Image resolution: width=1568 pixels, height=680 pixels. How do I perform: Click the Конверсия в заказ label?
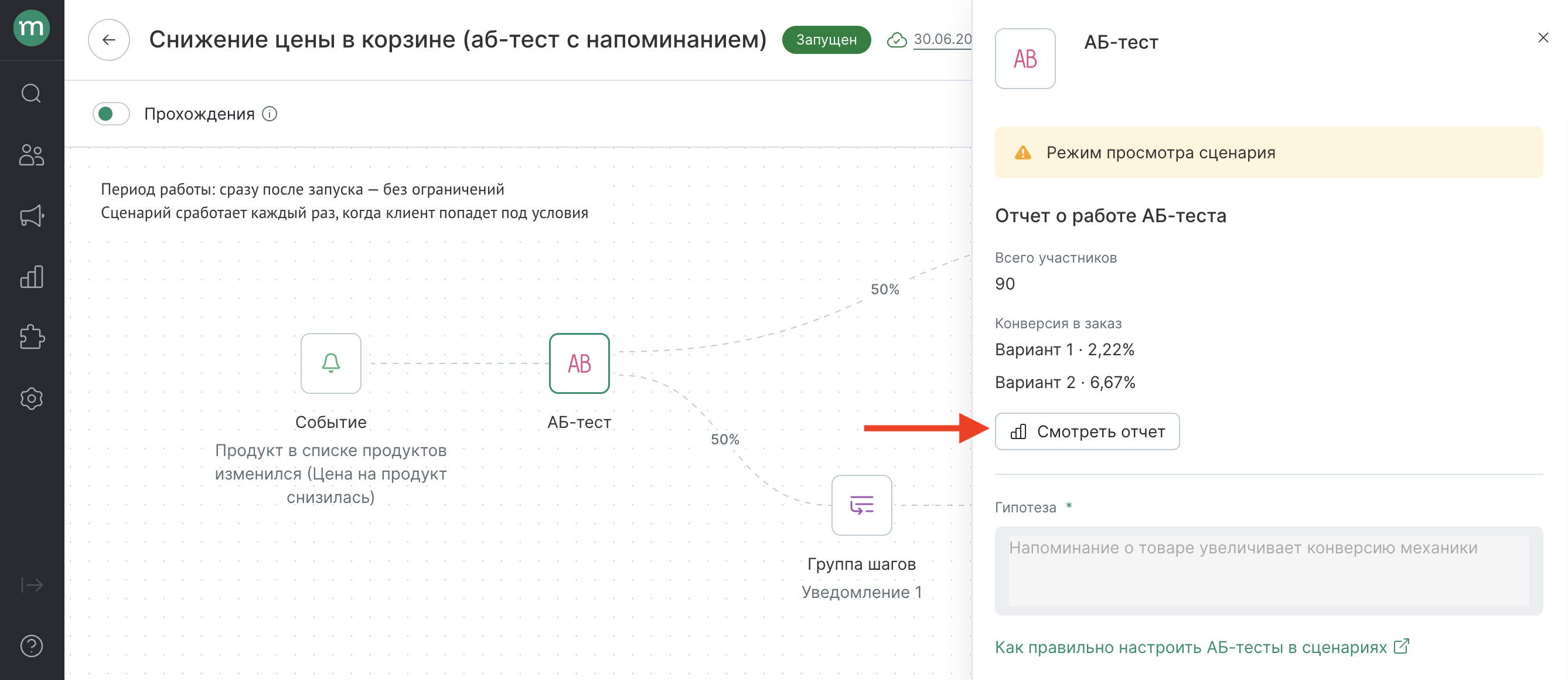pos(1059,323)
